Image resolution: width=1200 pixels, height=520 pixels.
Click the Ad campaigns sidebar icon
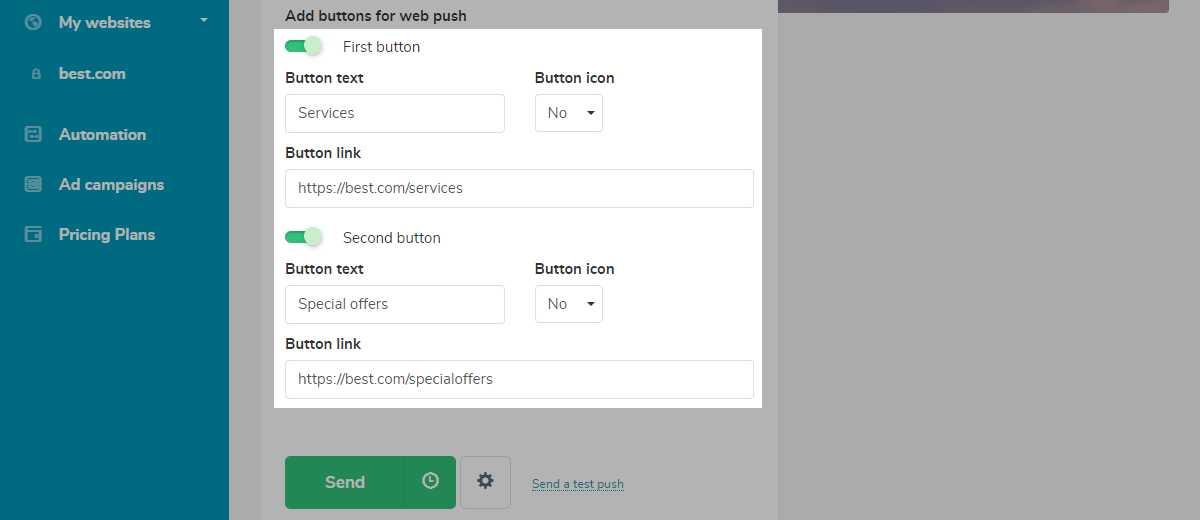click(x=33, y=185)
